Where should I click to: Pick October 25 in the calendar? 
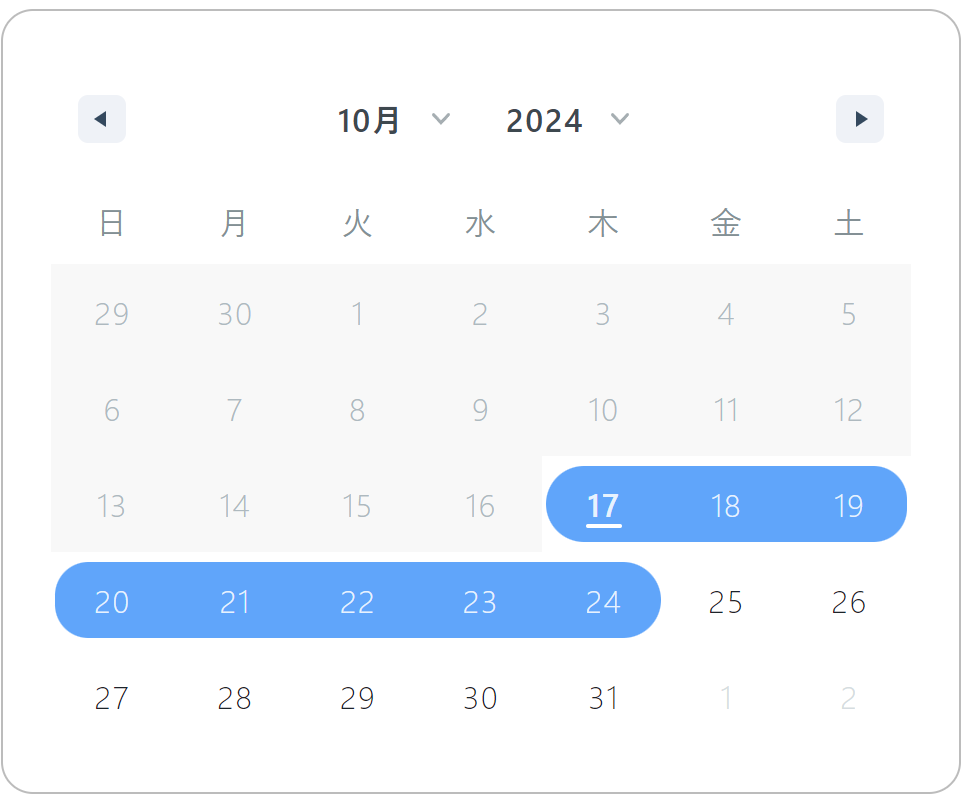(726, 601)
